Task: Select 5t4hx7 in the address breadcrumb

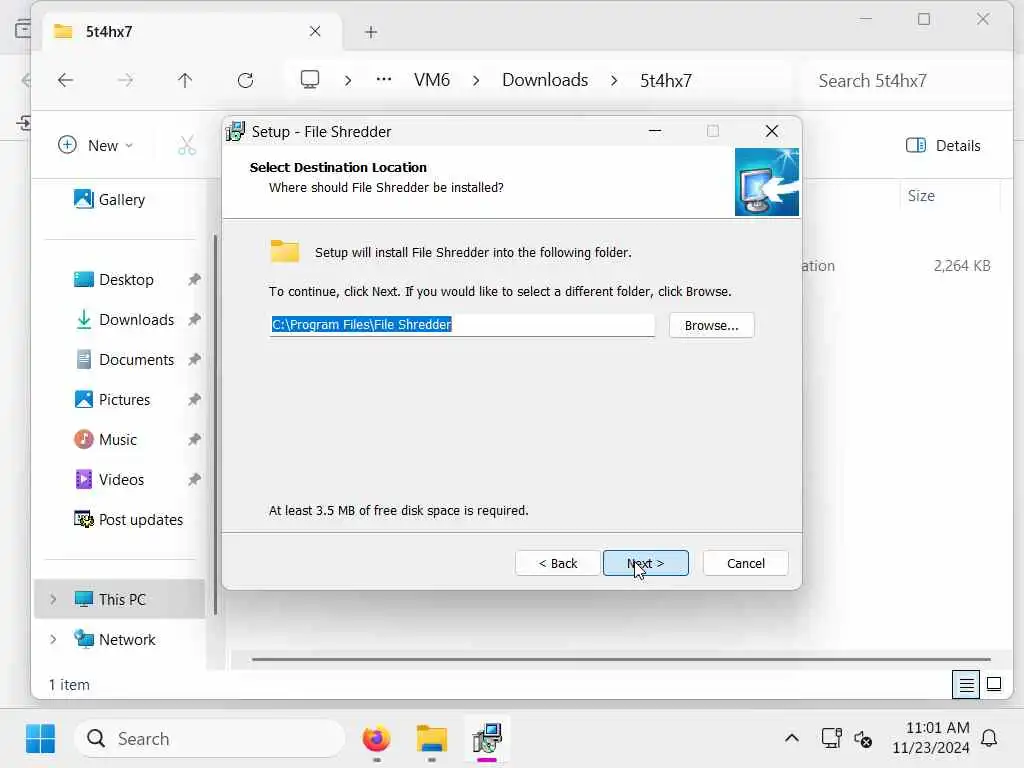Action: (x=665, y=80)
